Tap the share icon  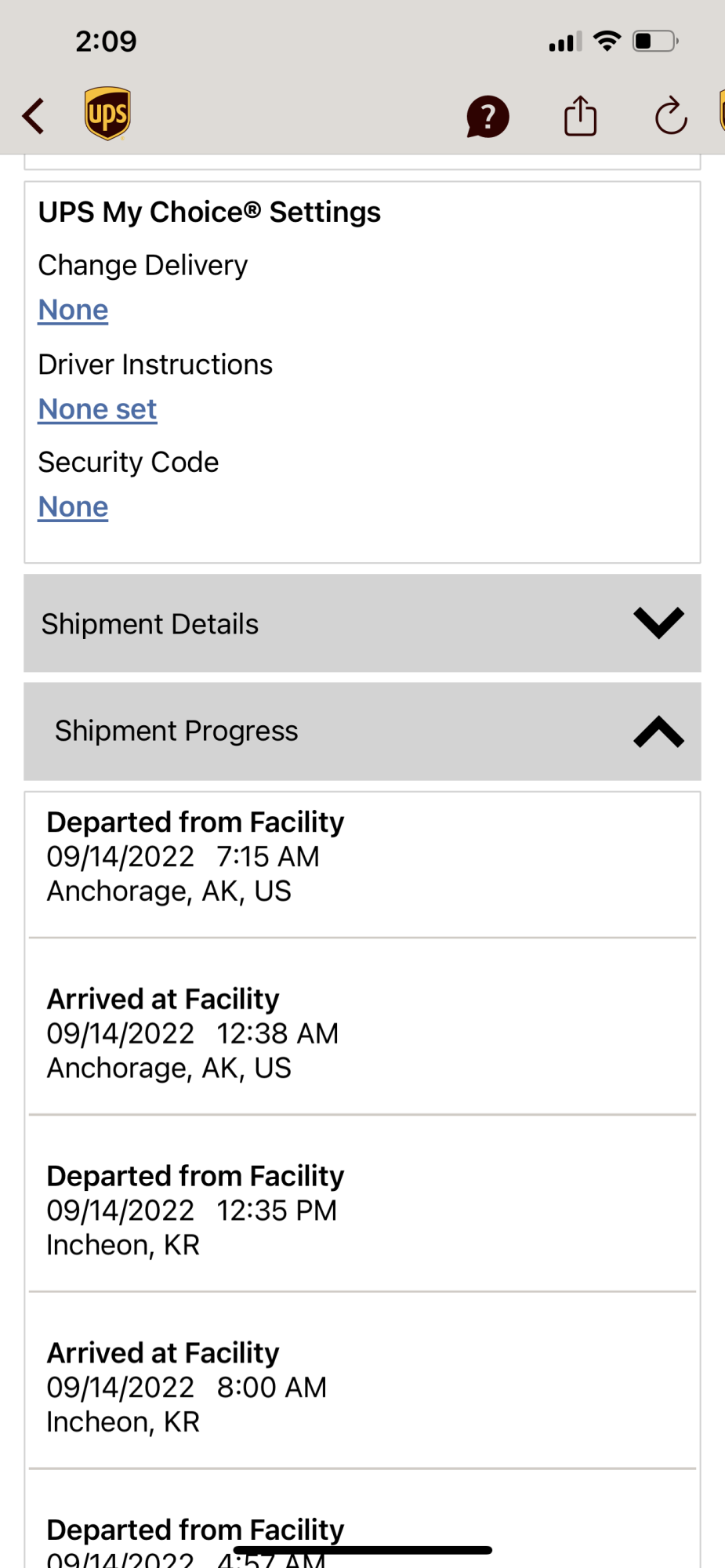click(x=580, y=116)
